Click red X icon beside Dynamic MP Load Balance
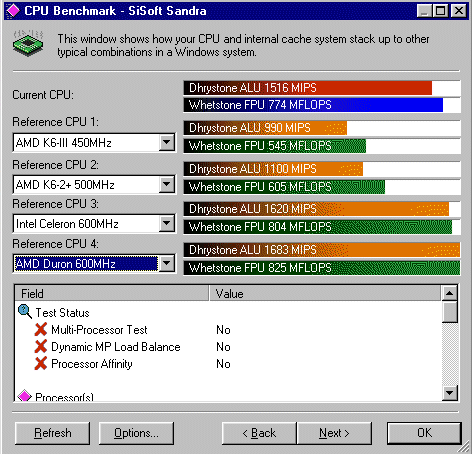 tap(41, 346)
